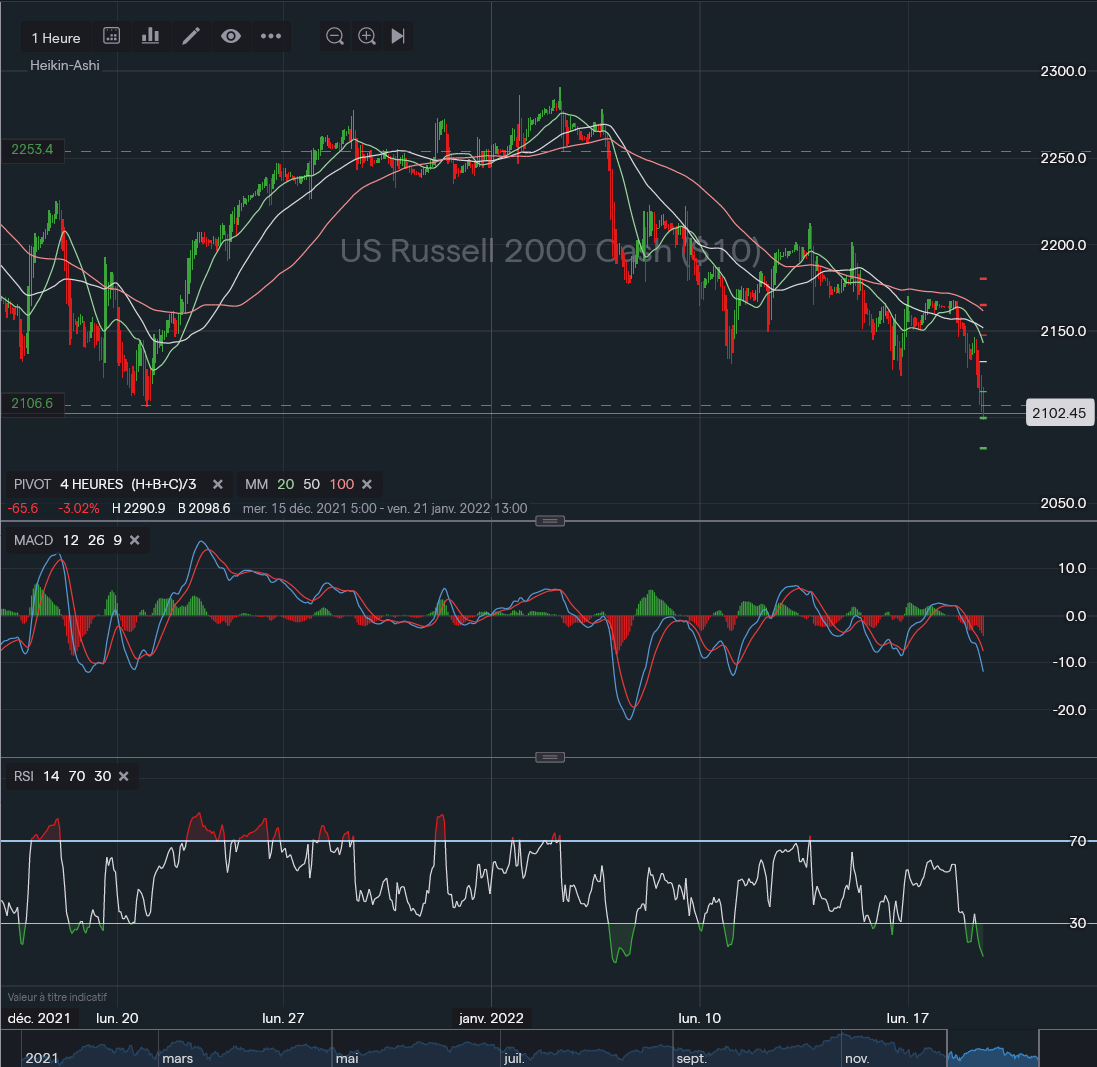Click the H 2290.9 high value

(139, 509)
